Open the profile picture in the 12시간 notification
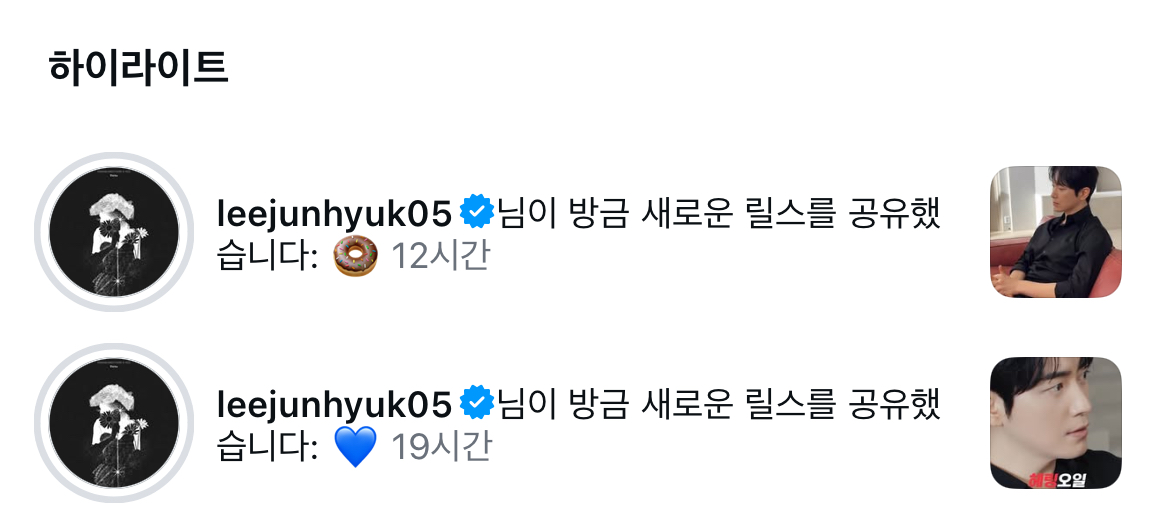1170x527 pixels. tap(114, 232)
